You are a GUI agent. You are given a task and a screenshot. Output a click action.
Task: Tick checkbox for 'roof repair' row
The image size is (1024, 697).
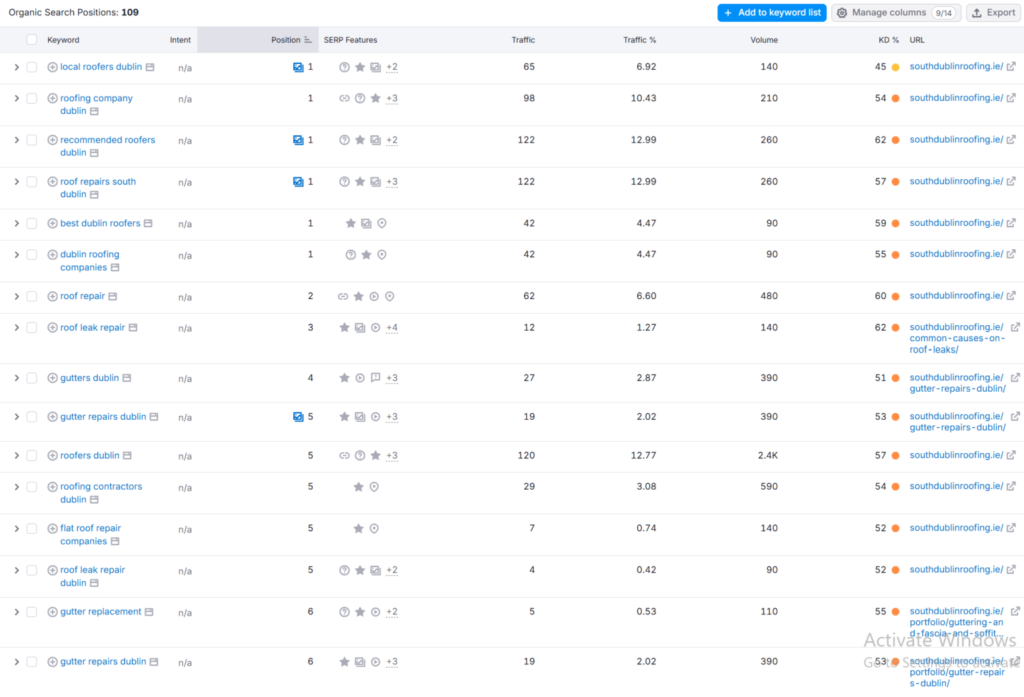click(31, 297)
